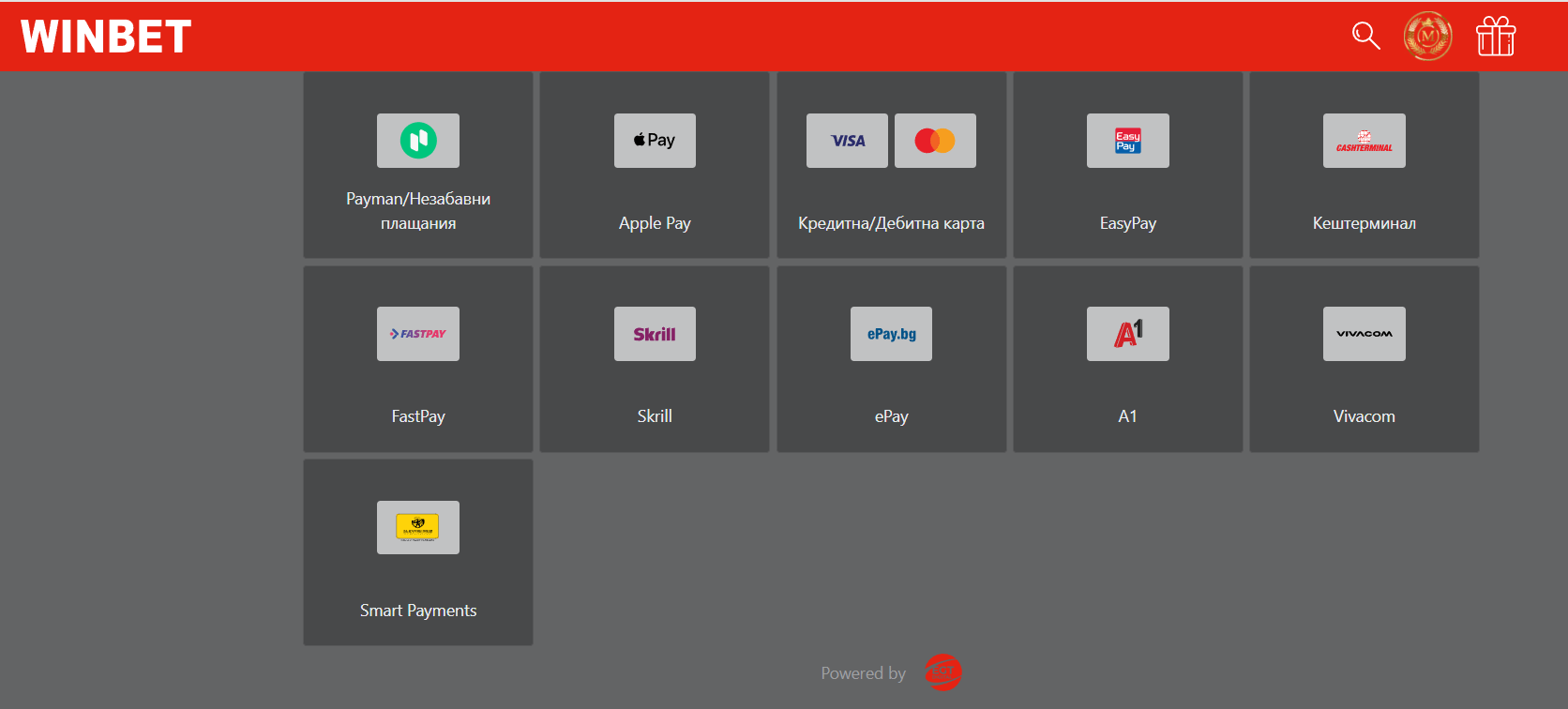Choose Payman/Незабавни плащания payment label
Viewport: 1568px width, 709px height.
tap(418, 211)
